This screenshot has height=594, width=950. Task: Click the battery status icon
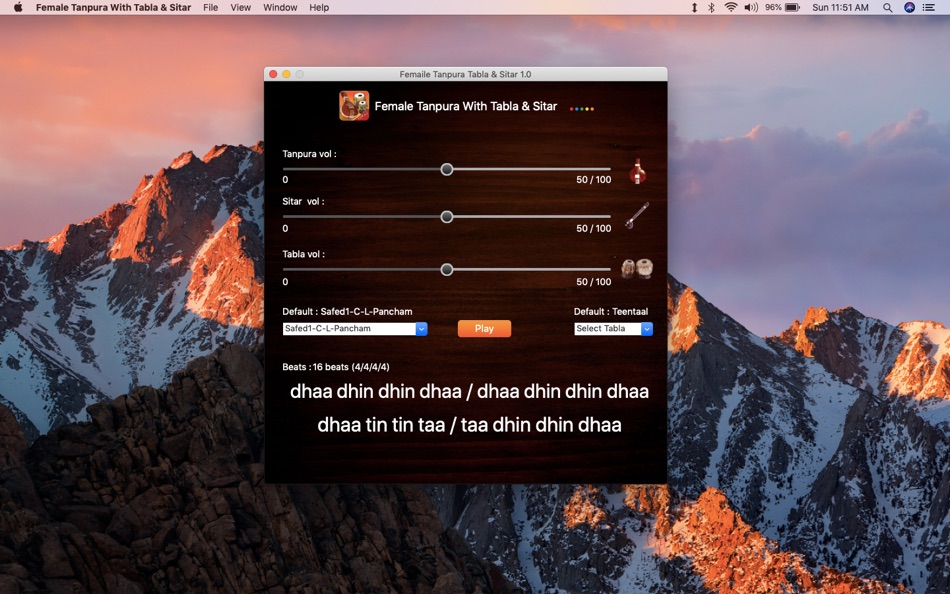click(792, 7)
